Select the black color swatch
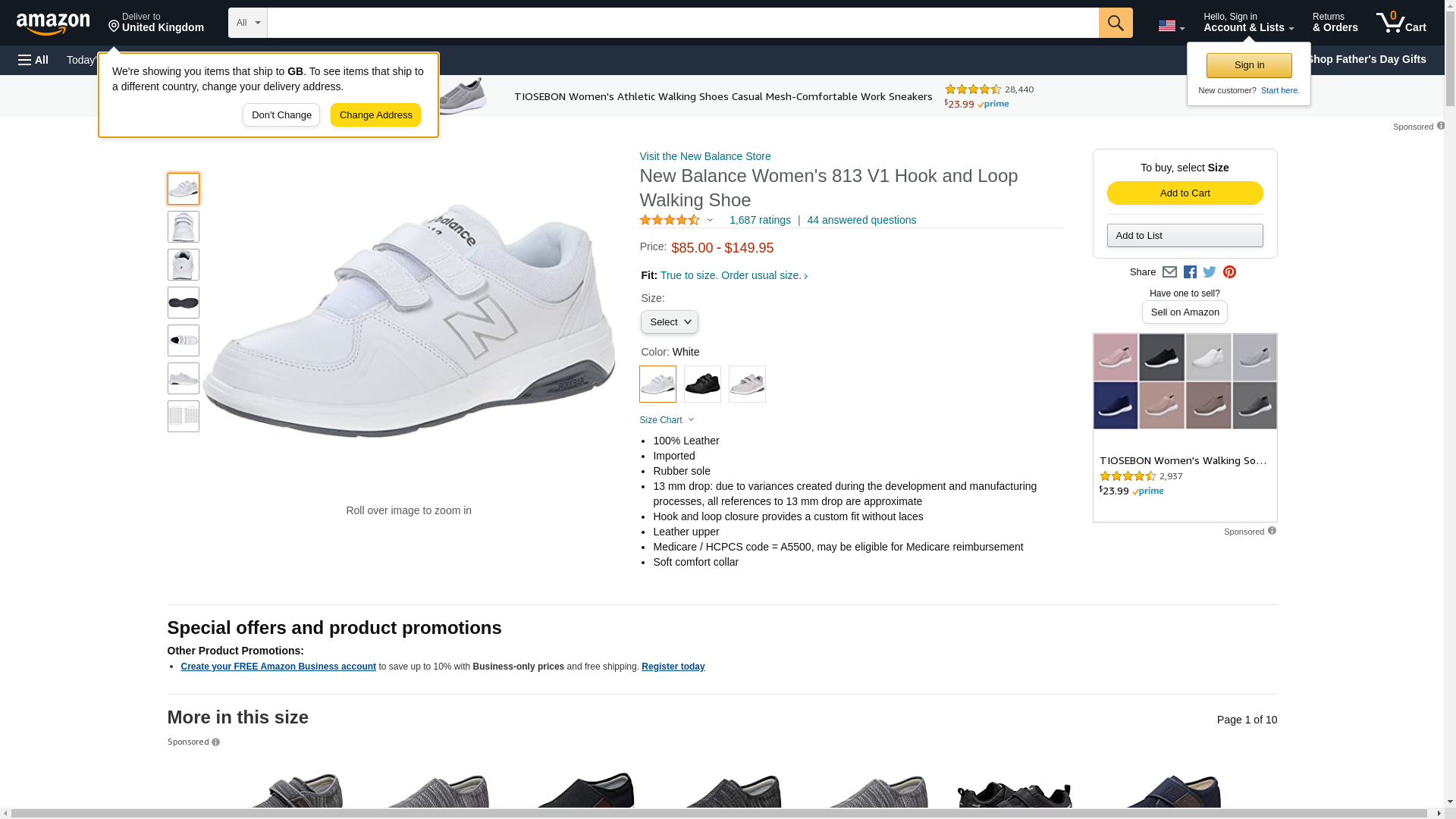The height and width of the screenshot is (819, 1456). 702,384
